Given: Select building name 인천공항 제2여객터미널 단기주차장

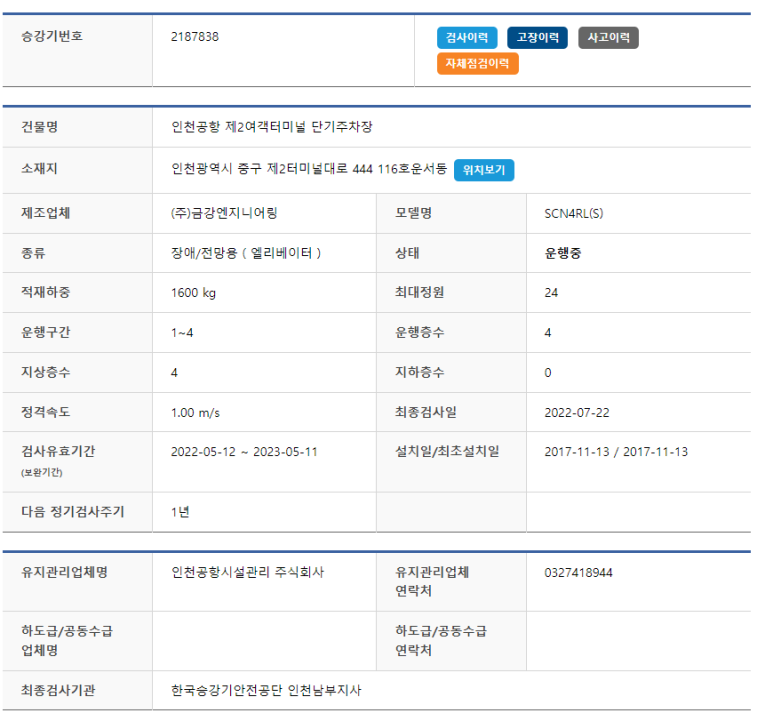Looking at the screenshot, I should click(x=272, y=127).
